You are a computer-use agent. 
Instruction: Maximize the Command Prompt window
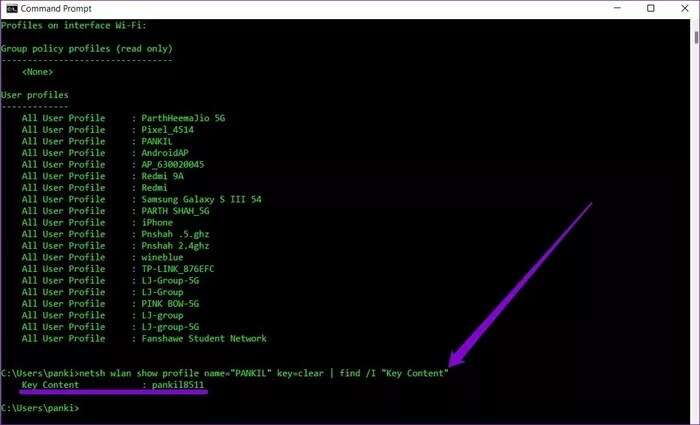coord(651,8)
